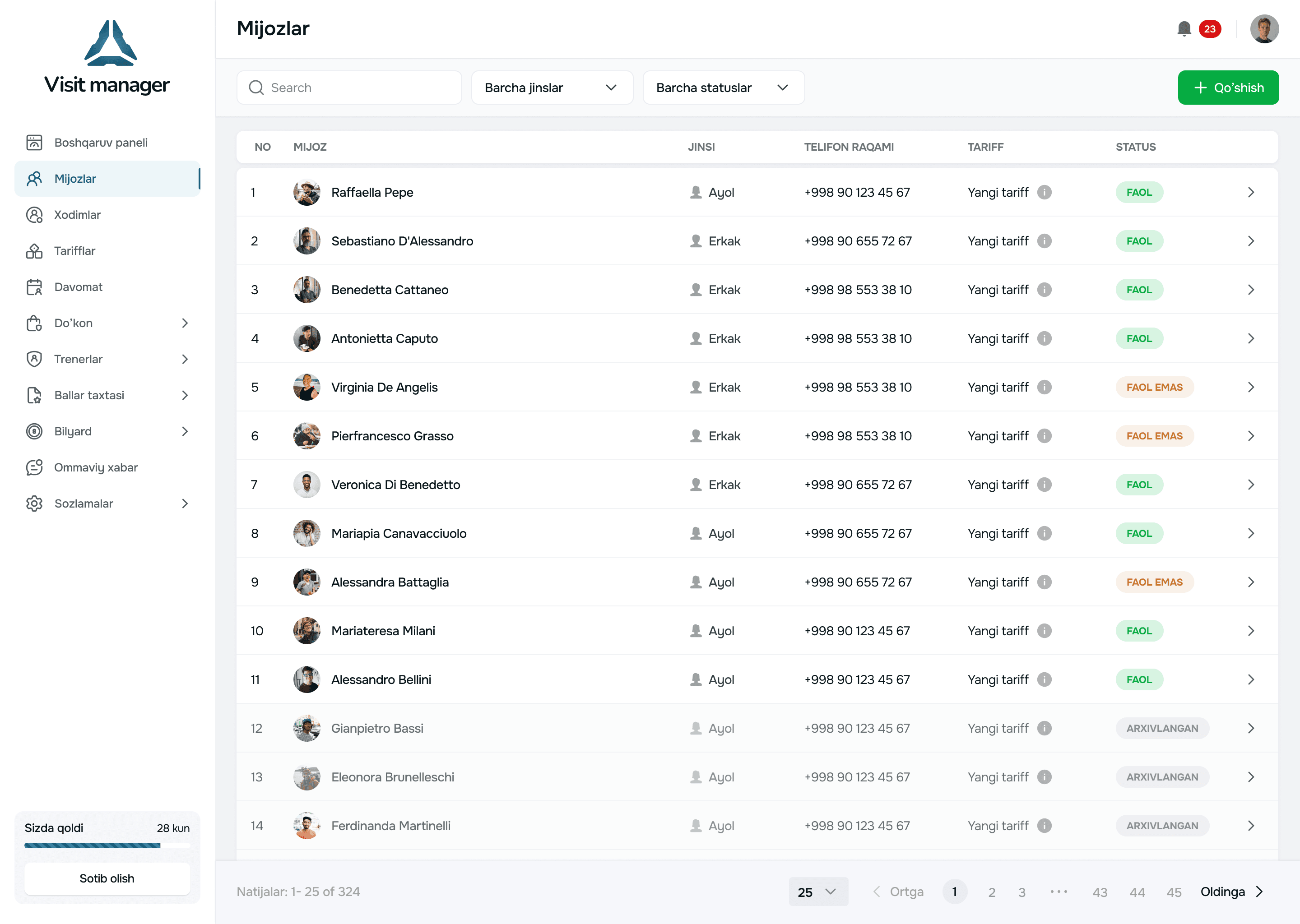Image resolution: width=1300 pixels, height=924 pixels.
Task: Click the search magnifier icon
Action: (x=256, y=88)
